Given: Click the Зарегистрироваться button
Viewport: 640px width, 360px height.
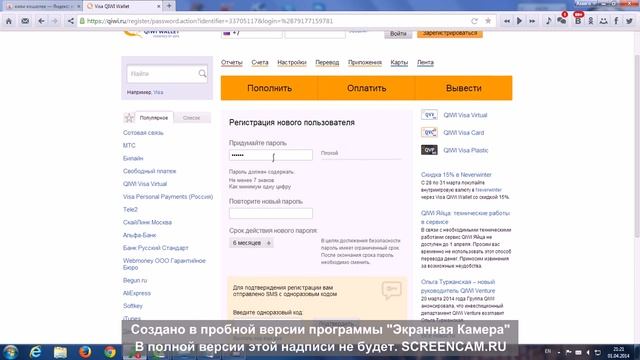Looking at the screenshot, I should [450, 33].
